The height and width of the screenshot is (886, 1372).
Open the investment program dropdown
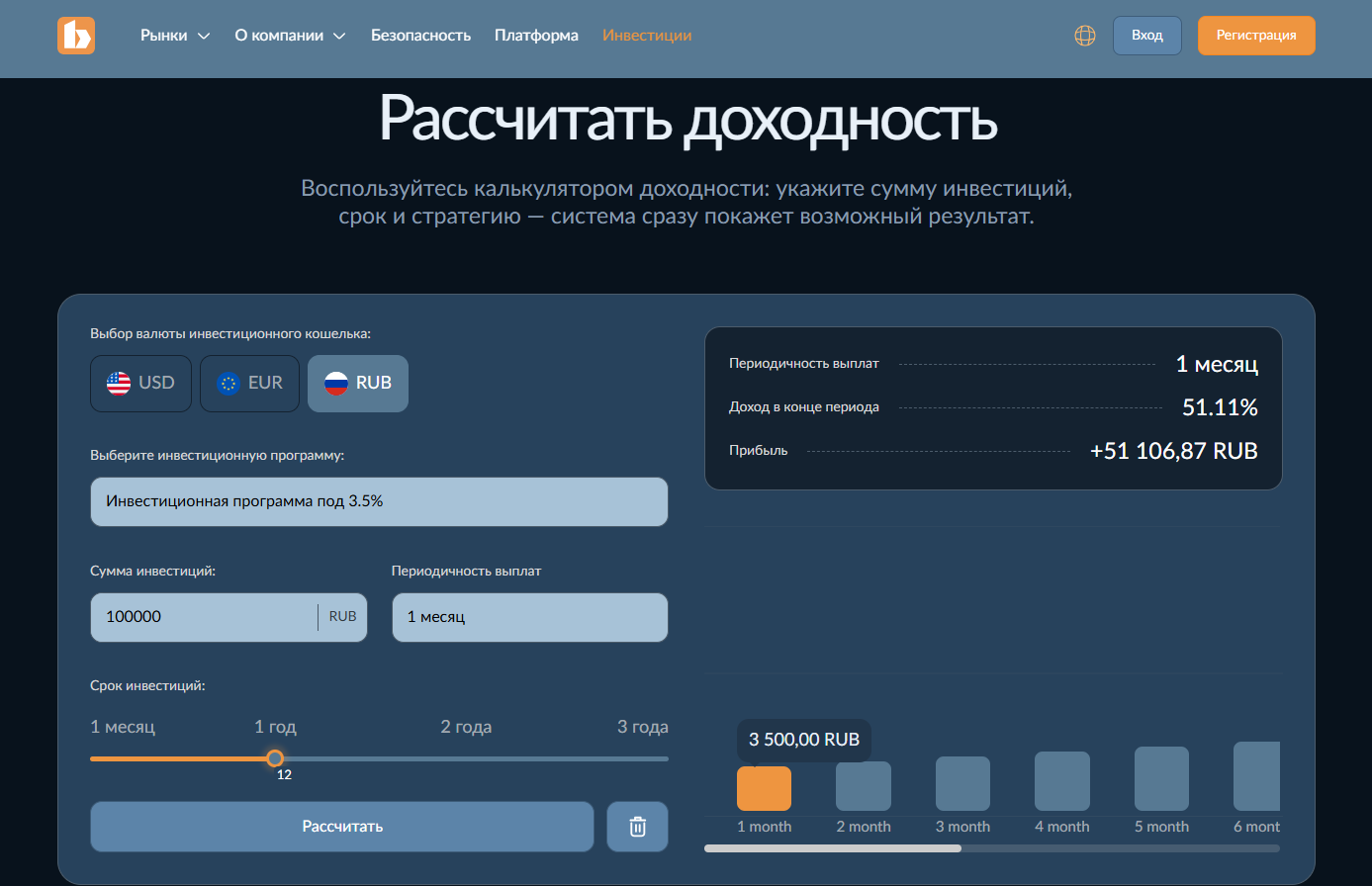click(x=379, y=502)
